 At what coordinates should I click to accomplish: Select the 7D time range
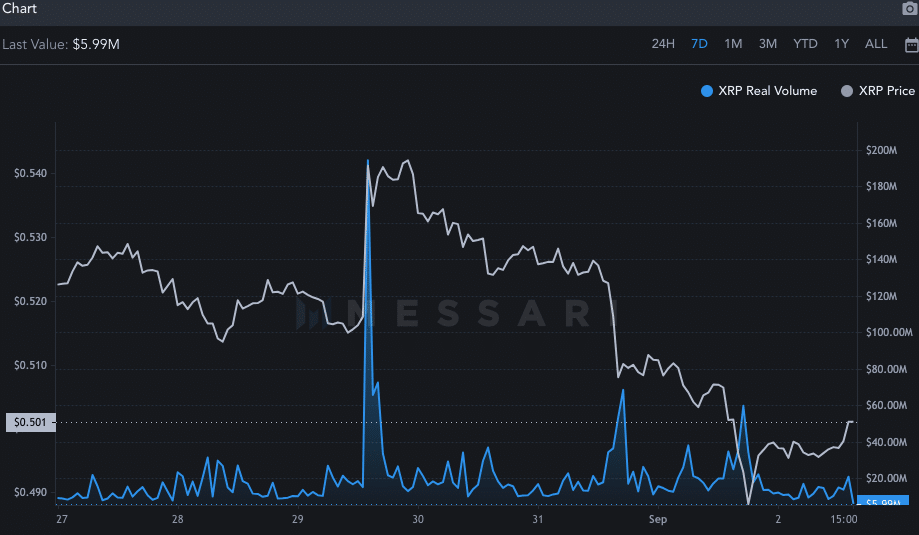699,44
